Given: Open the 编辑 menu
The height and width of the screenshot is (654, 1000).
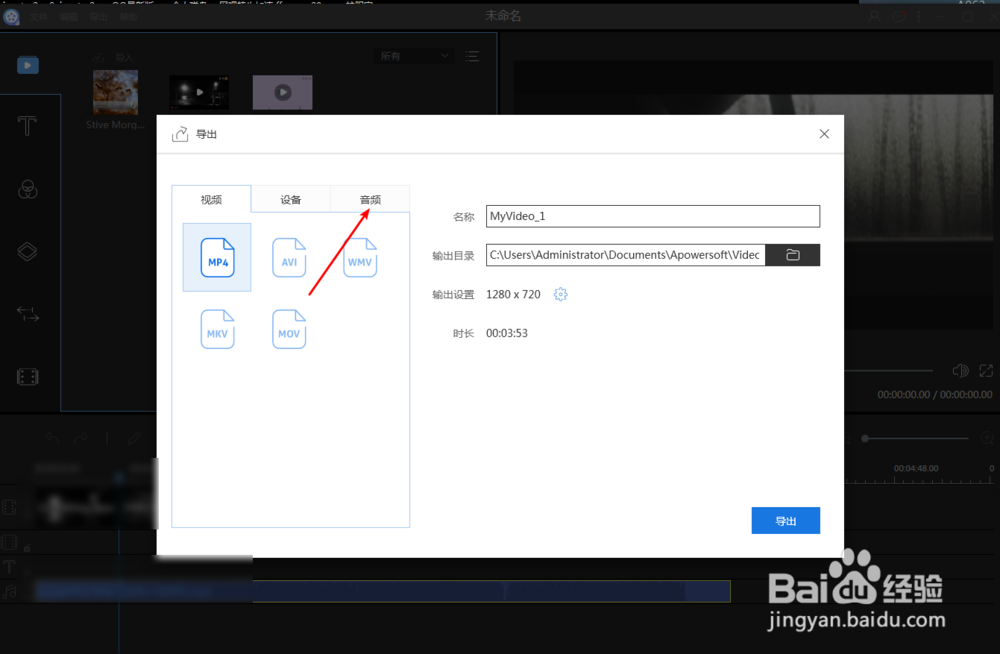Looking at the screenshot, I should (69, 17).
